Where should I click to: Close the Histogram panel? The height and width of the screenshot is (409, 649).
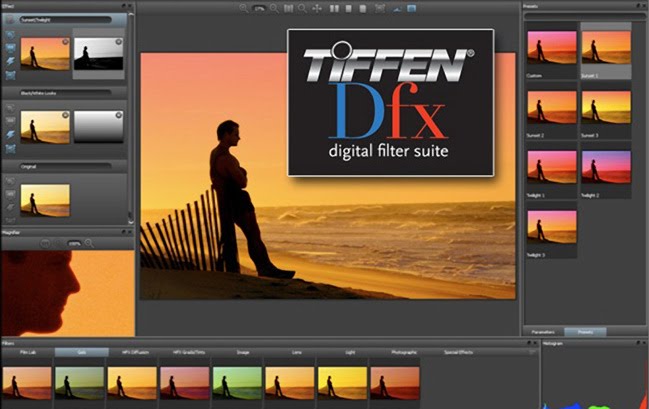[645, 343]
